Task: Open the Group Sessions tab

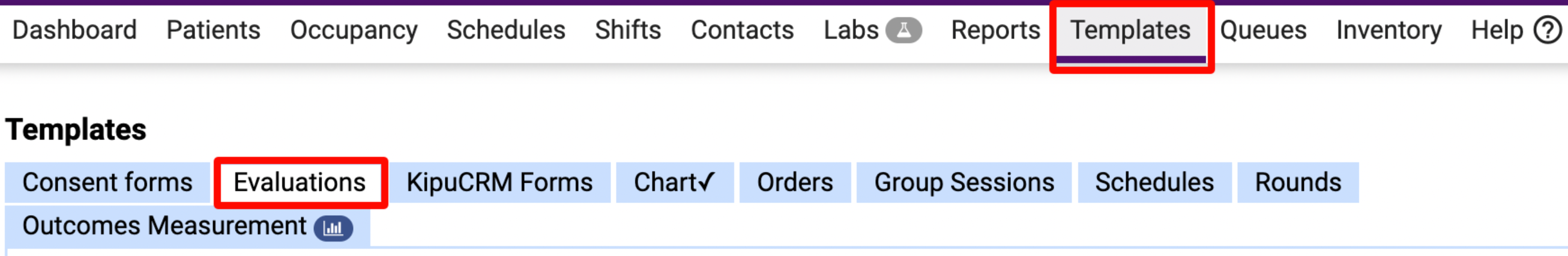Action: coord(963,182)
